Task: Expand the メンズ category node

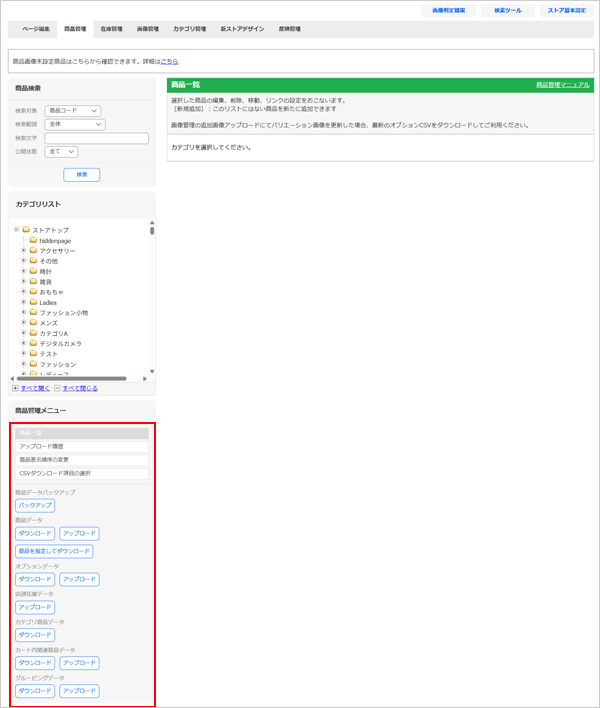Action: click(23, 323)
